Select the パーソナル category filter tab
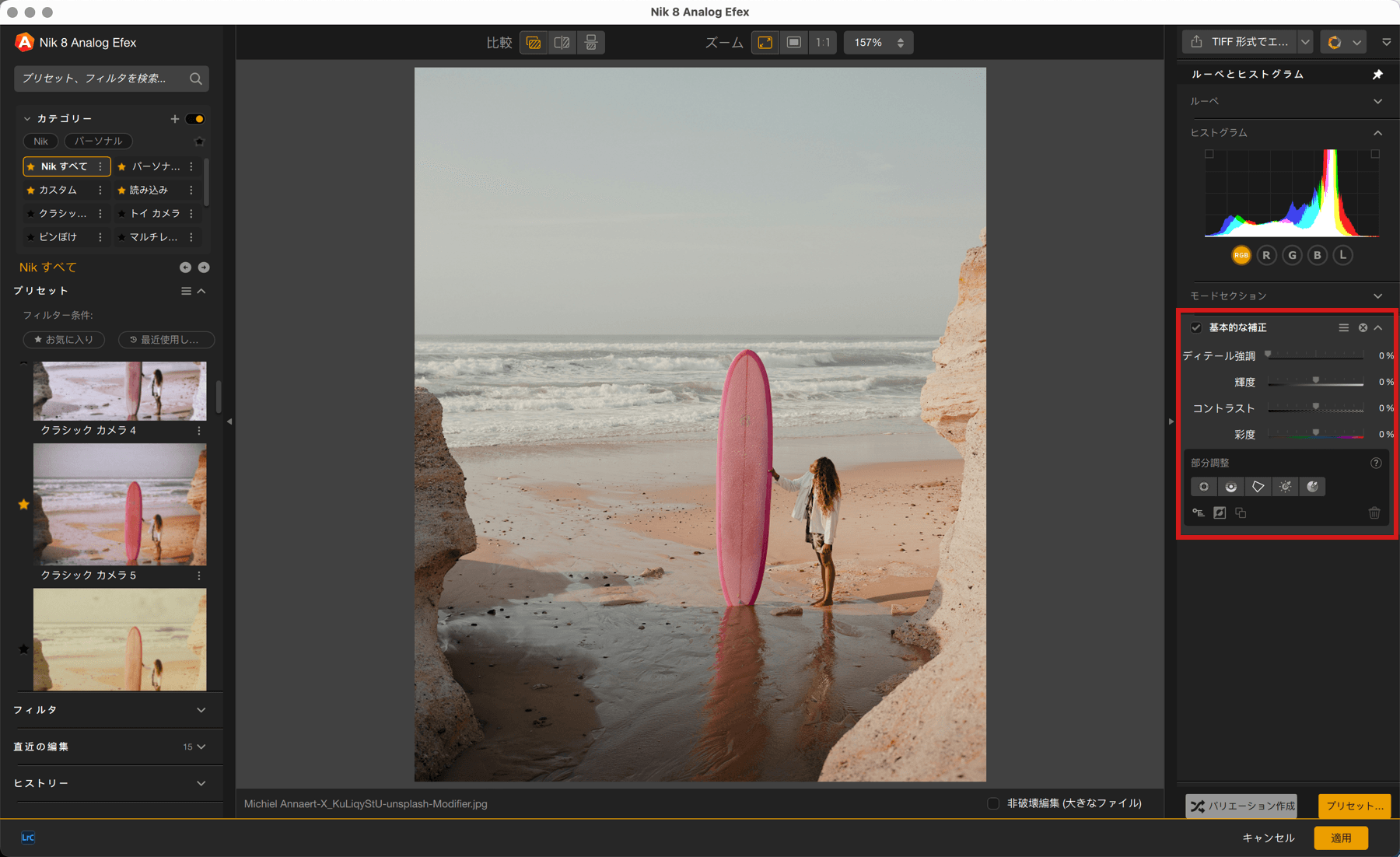This screenshot has width=1400, height=857. (98, 142)
